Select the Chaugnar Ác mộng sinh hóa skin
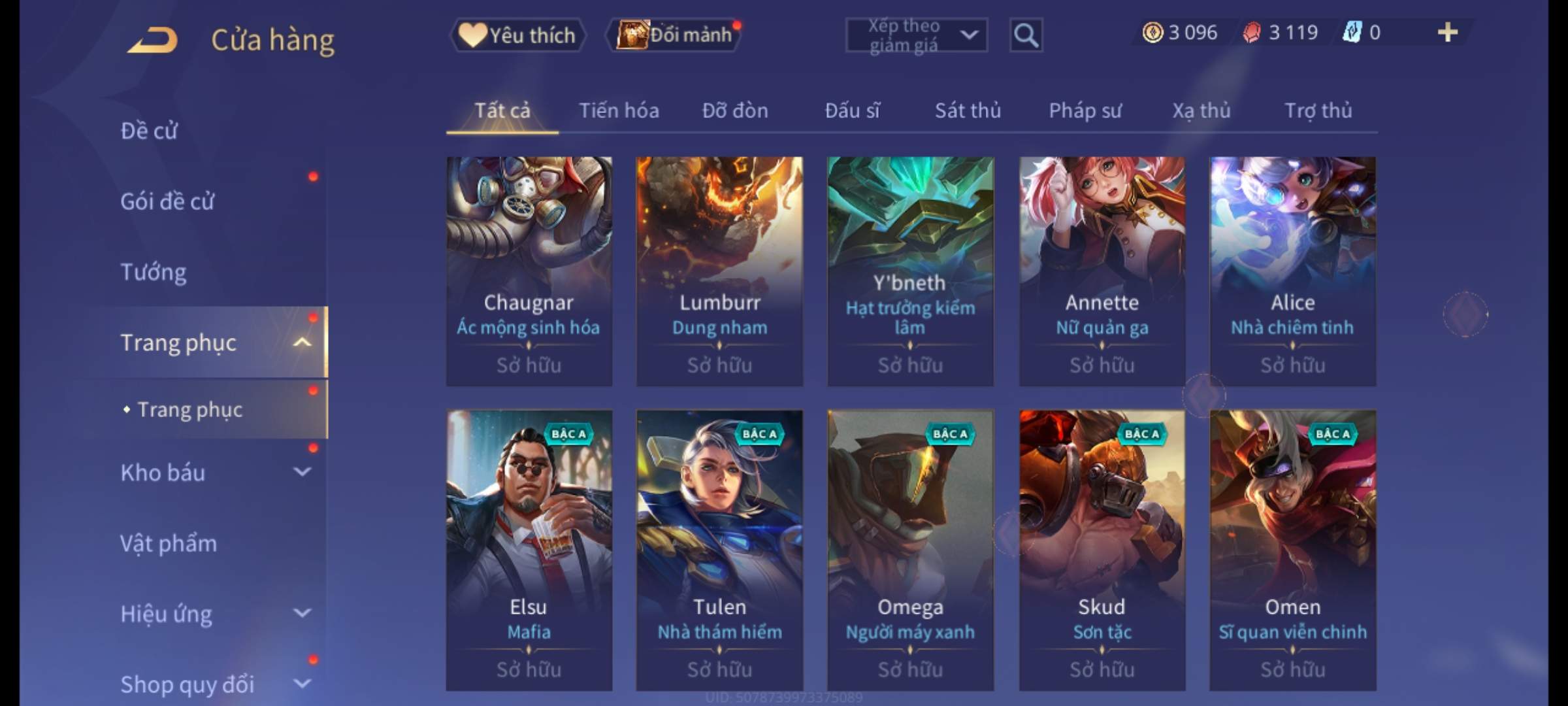1568x706 pixels. point(529,271)
